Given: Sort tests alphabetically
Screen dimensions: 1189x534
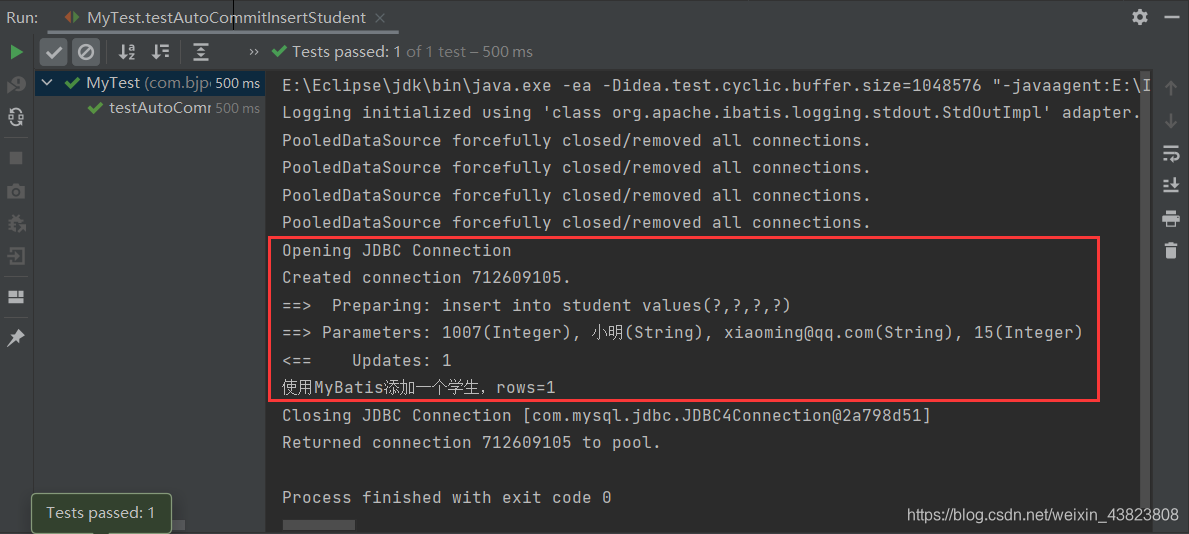Looking at the screenshot, I should click(127, 52).
